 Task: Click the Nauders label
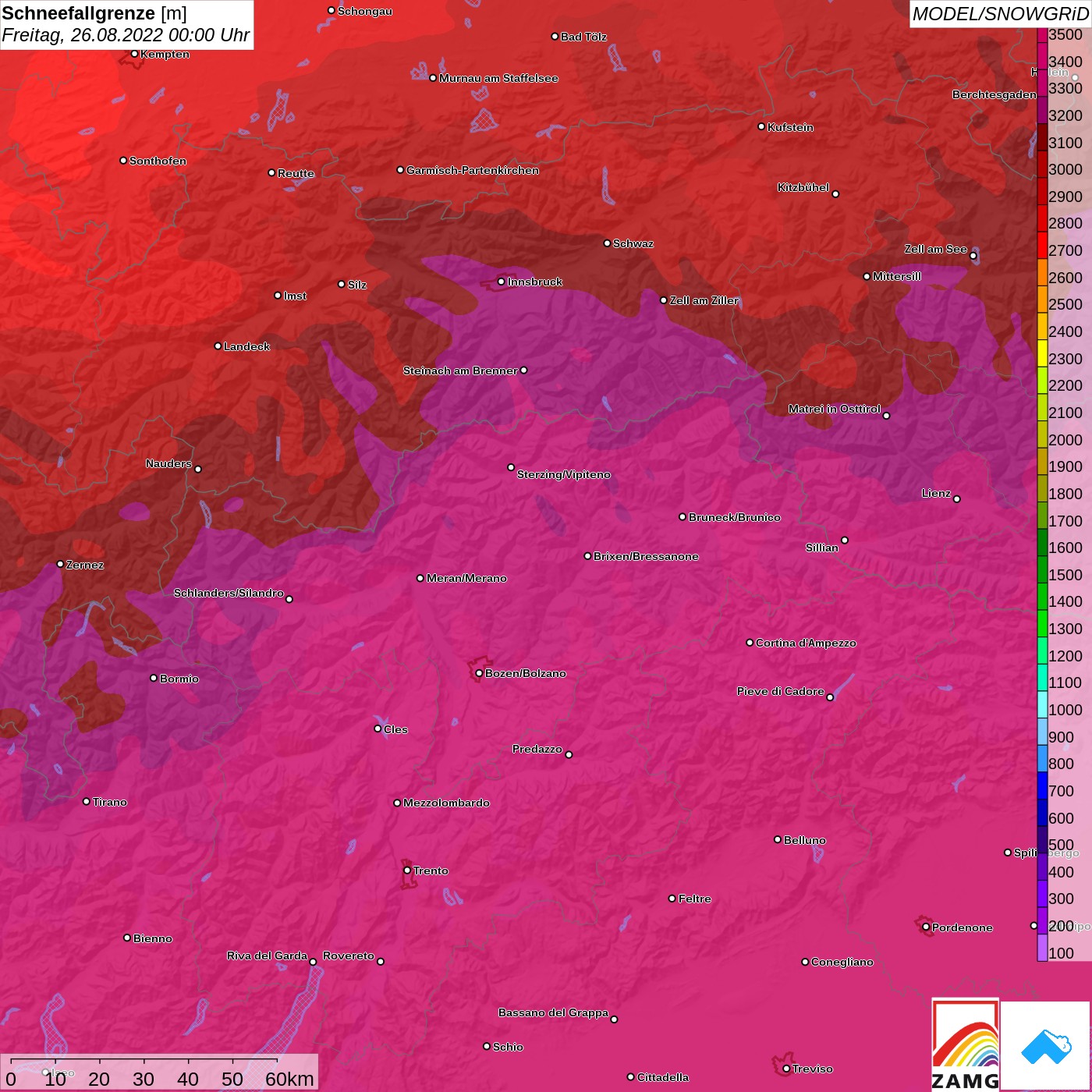coord(168,463)
